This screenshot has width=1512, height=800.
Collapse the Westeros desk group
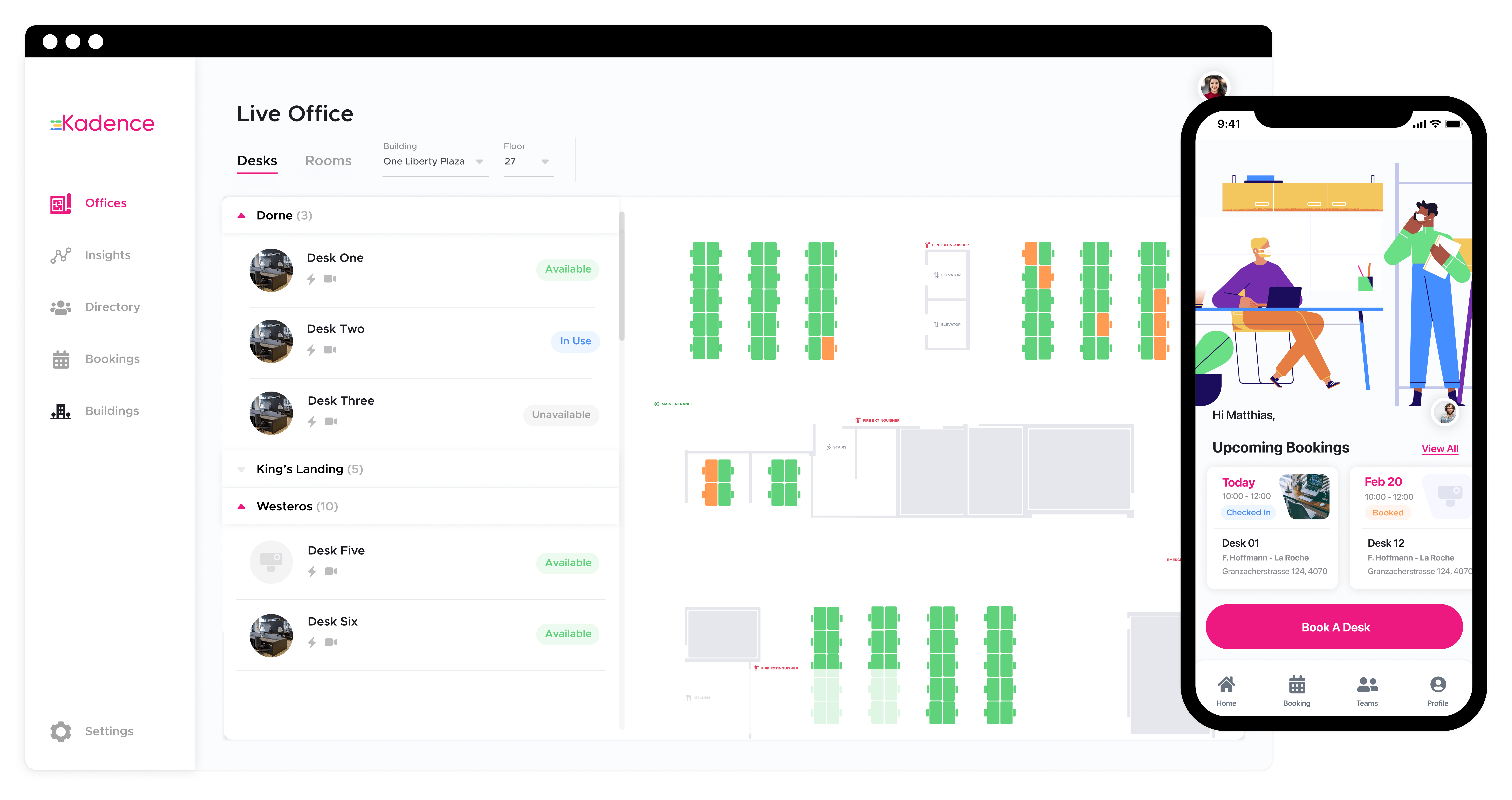click(x=241, y=506)
